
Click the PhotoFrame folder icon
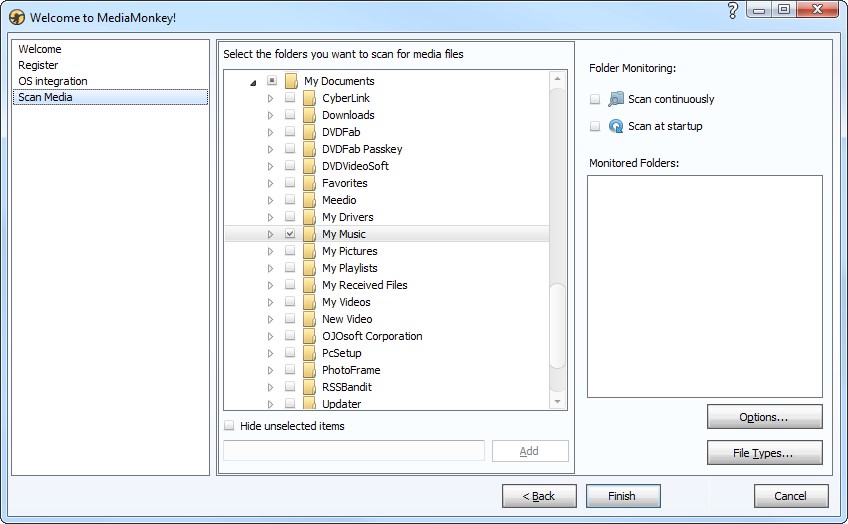click(x=309, y=370)
